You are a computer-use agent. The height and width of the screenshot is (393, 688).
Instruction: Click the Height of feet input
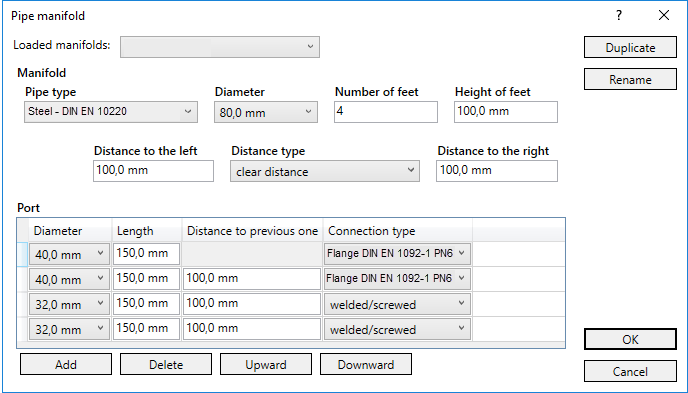(506, 112)
